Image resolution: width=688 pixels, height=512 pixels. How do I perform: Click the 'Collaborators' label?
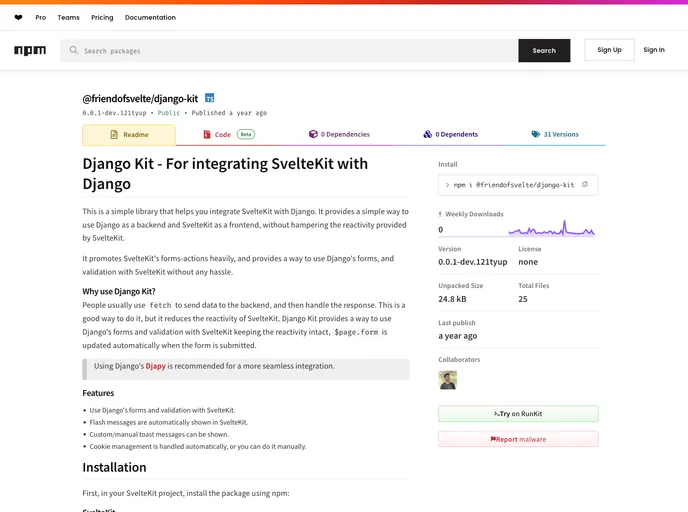click(459, 359)
